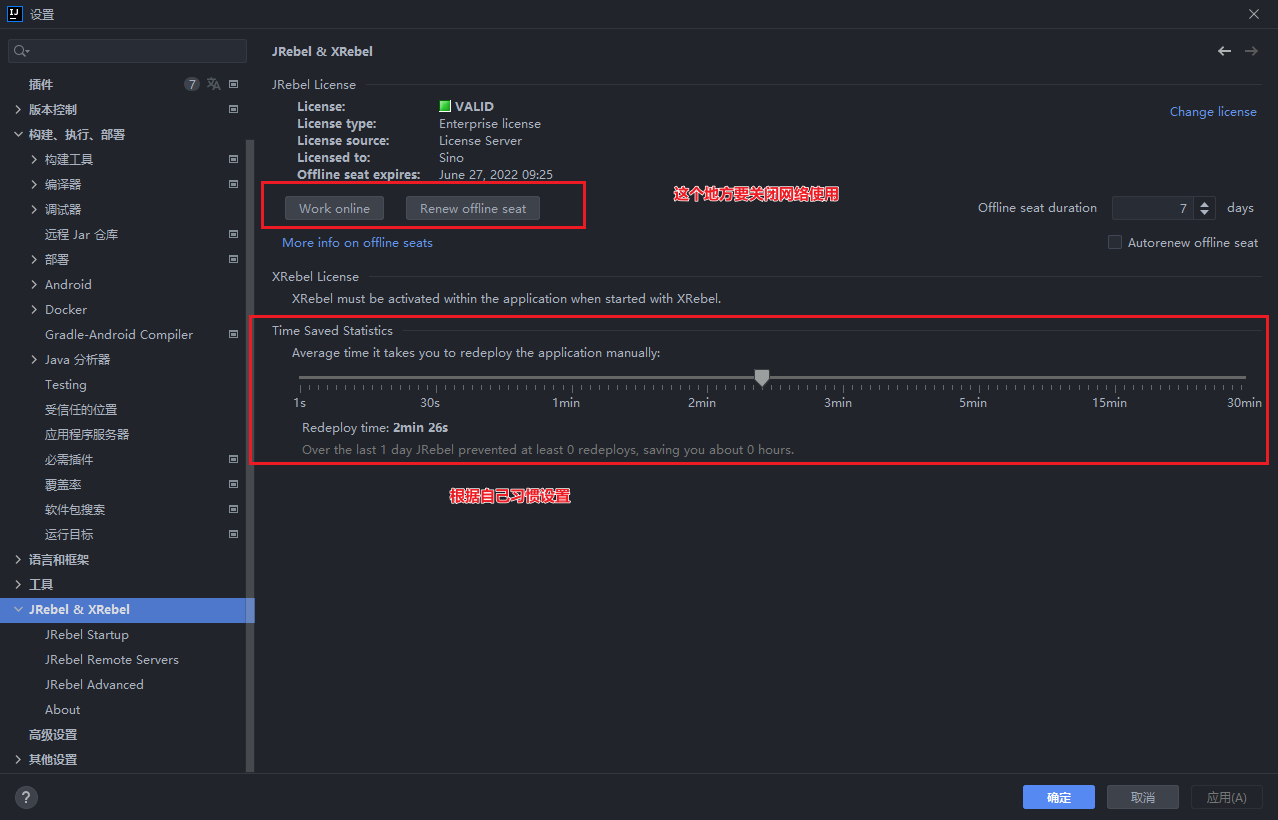The height and width of the screenshot is (820, 1278).
Task: Click the Renew offline seat button
Action: (473, 208)
